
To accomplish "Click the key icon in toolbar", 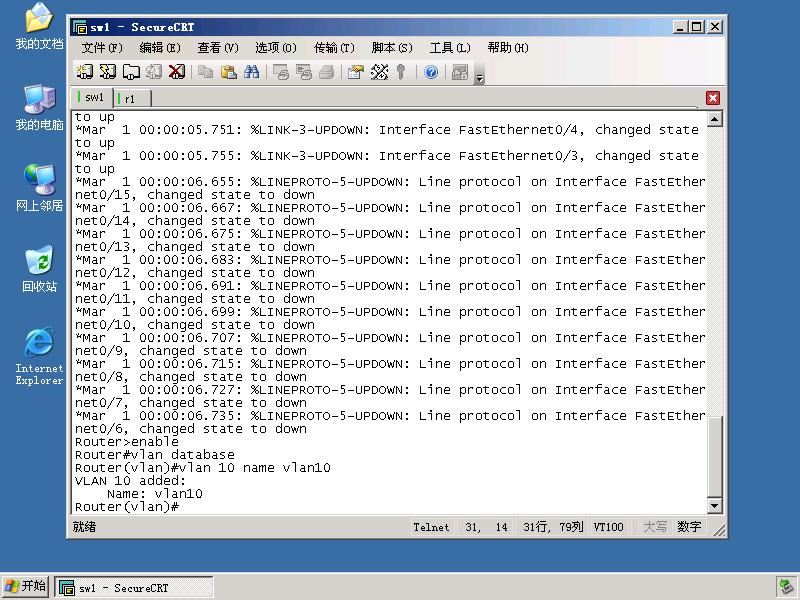I will pos(401,72).
